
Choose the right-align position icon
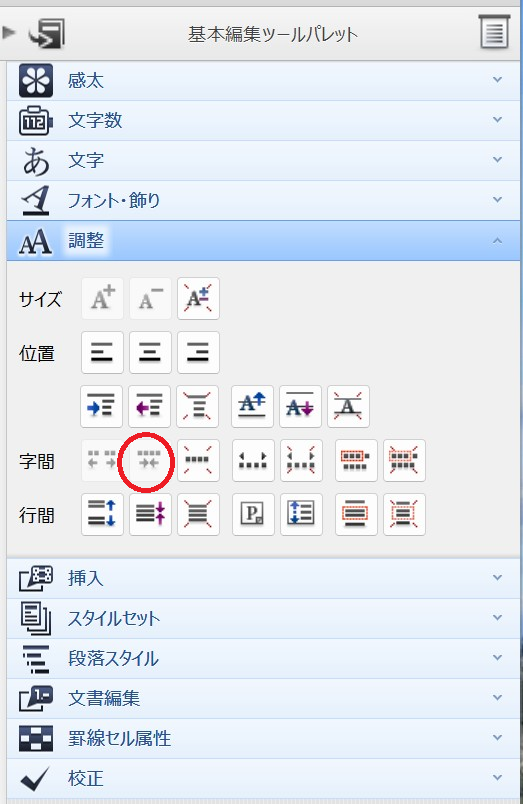pyautogui.click(x=198, y=352)
